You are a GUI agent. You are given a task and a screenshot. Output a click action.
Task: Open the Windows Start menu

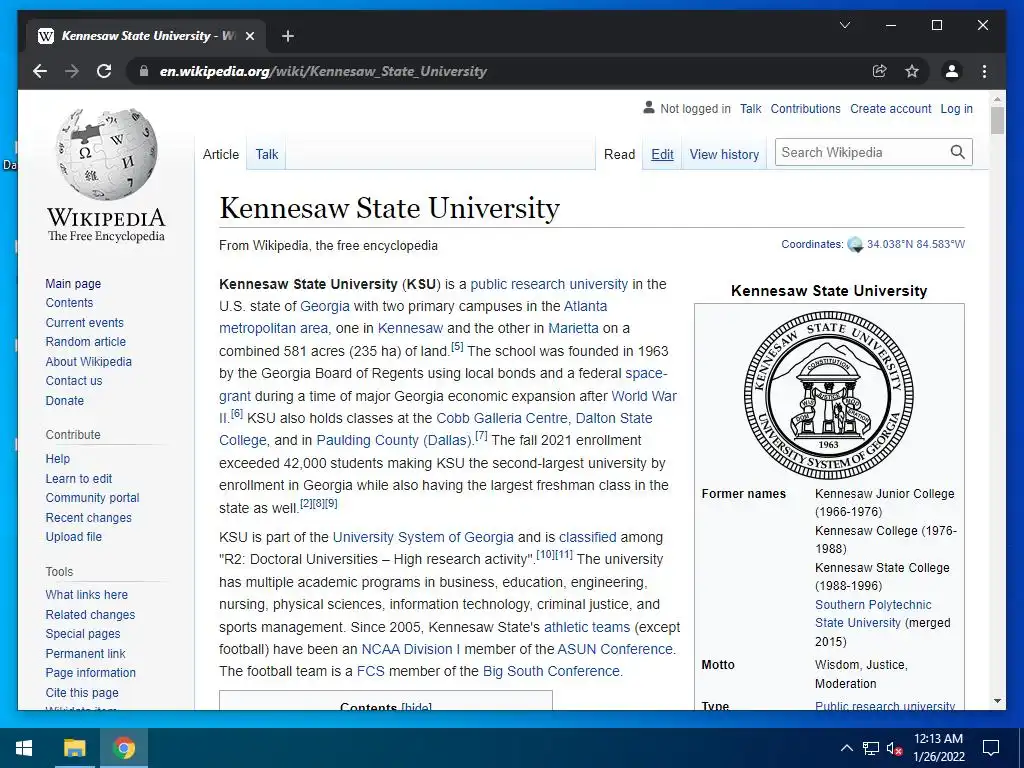point(24,748)
